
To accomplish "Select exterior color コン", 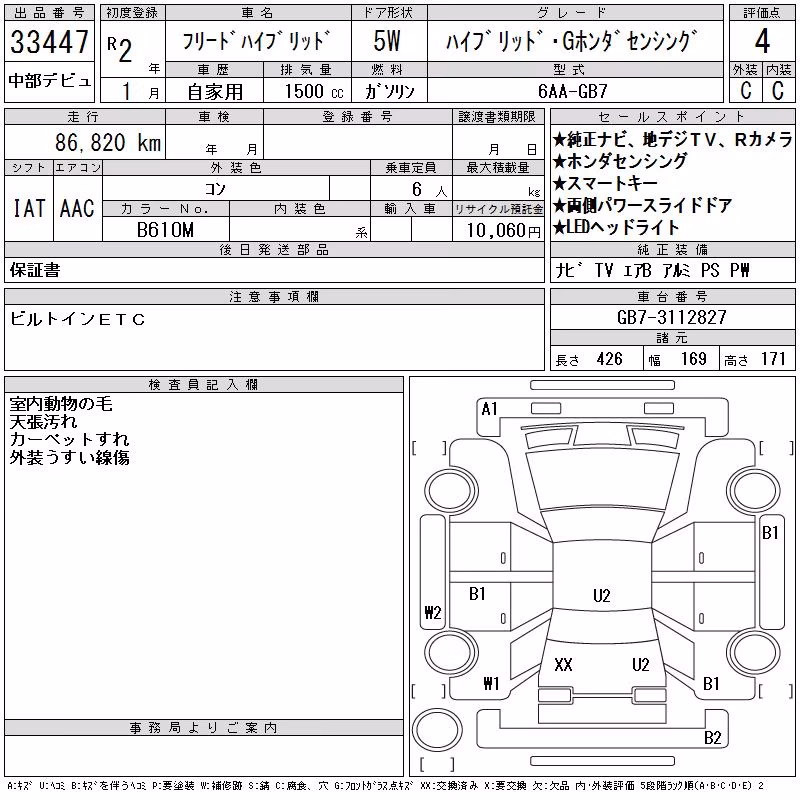I will tap(215, 189).
